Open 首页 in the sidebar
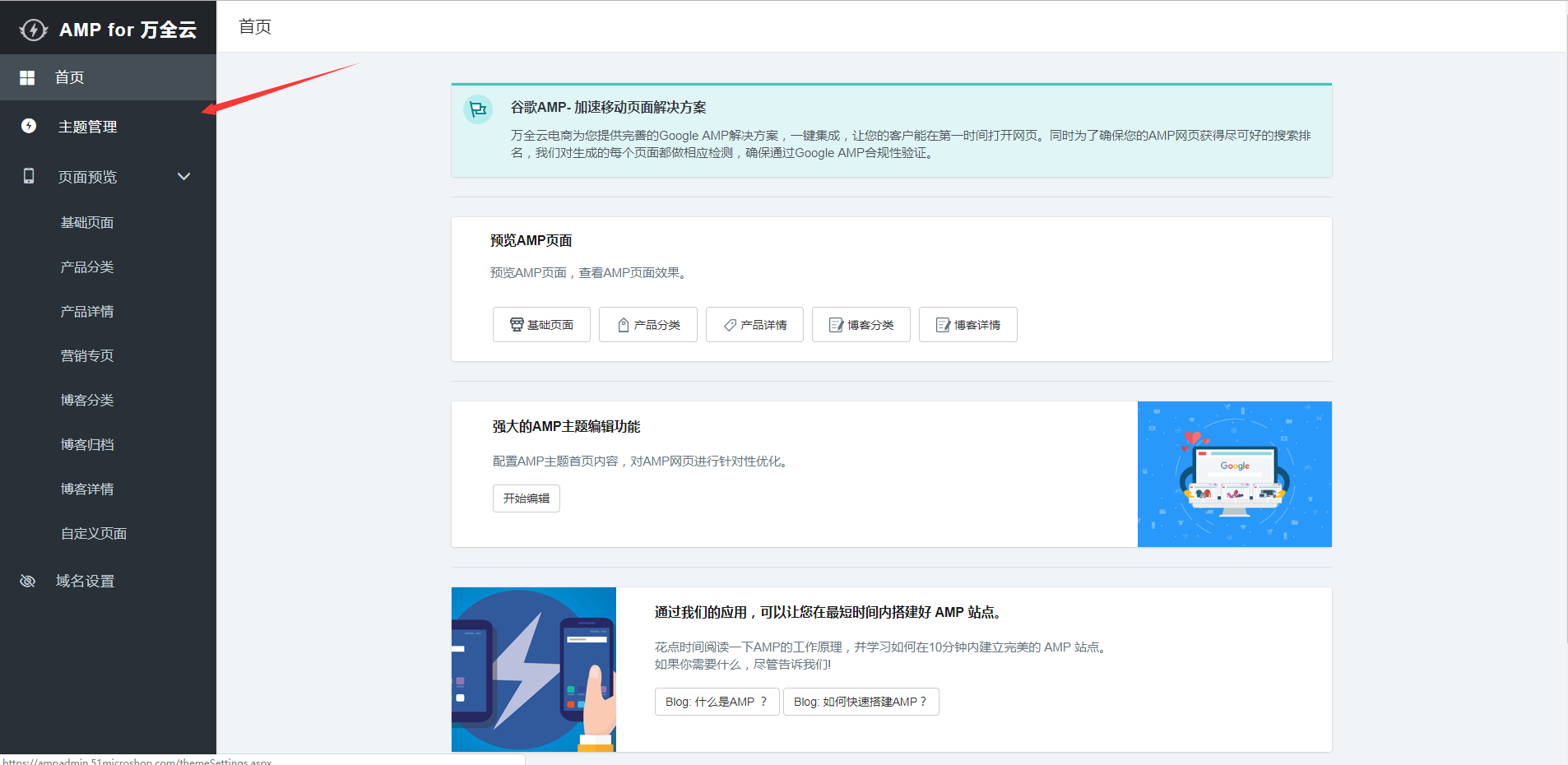 [x=108, y=77]
